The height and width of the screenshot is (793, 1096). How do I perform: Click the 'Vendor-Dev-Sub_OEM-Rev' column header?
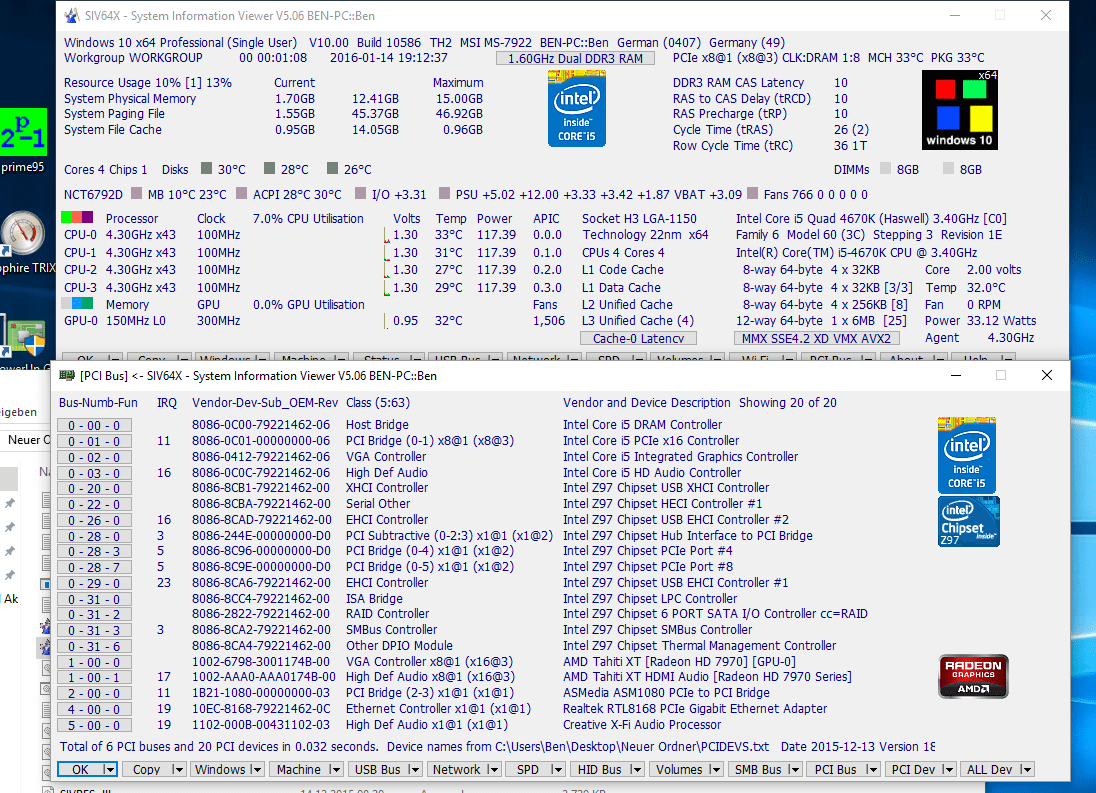265,402
